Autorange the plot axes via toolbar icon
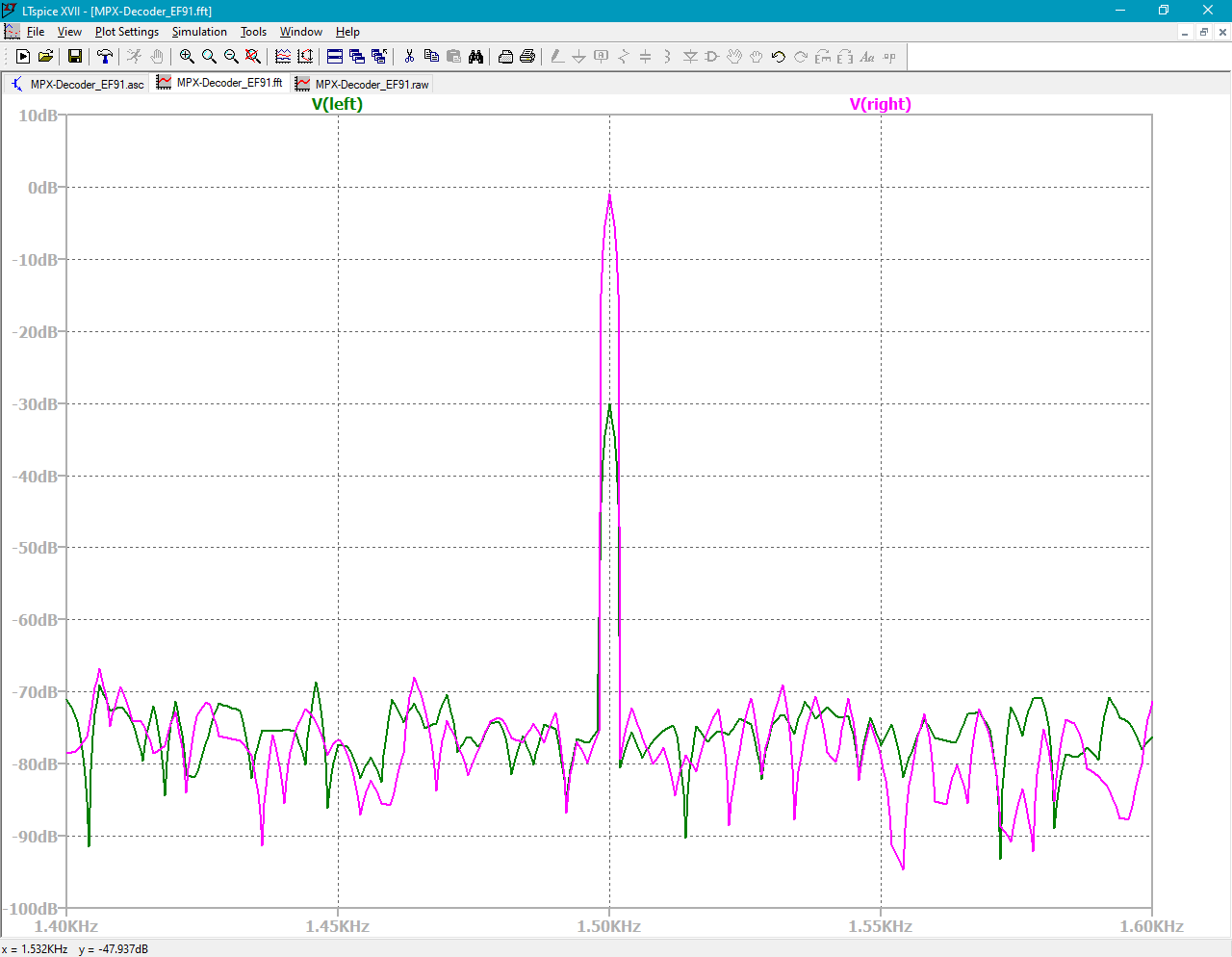The width and height of the screenshot is (1232, 957). tap(305, 57)
